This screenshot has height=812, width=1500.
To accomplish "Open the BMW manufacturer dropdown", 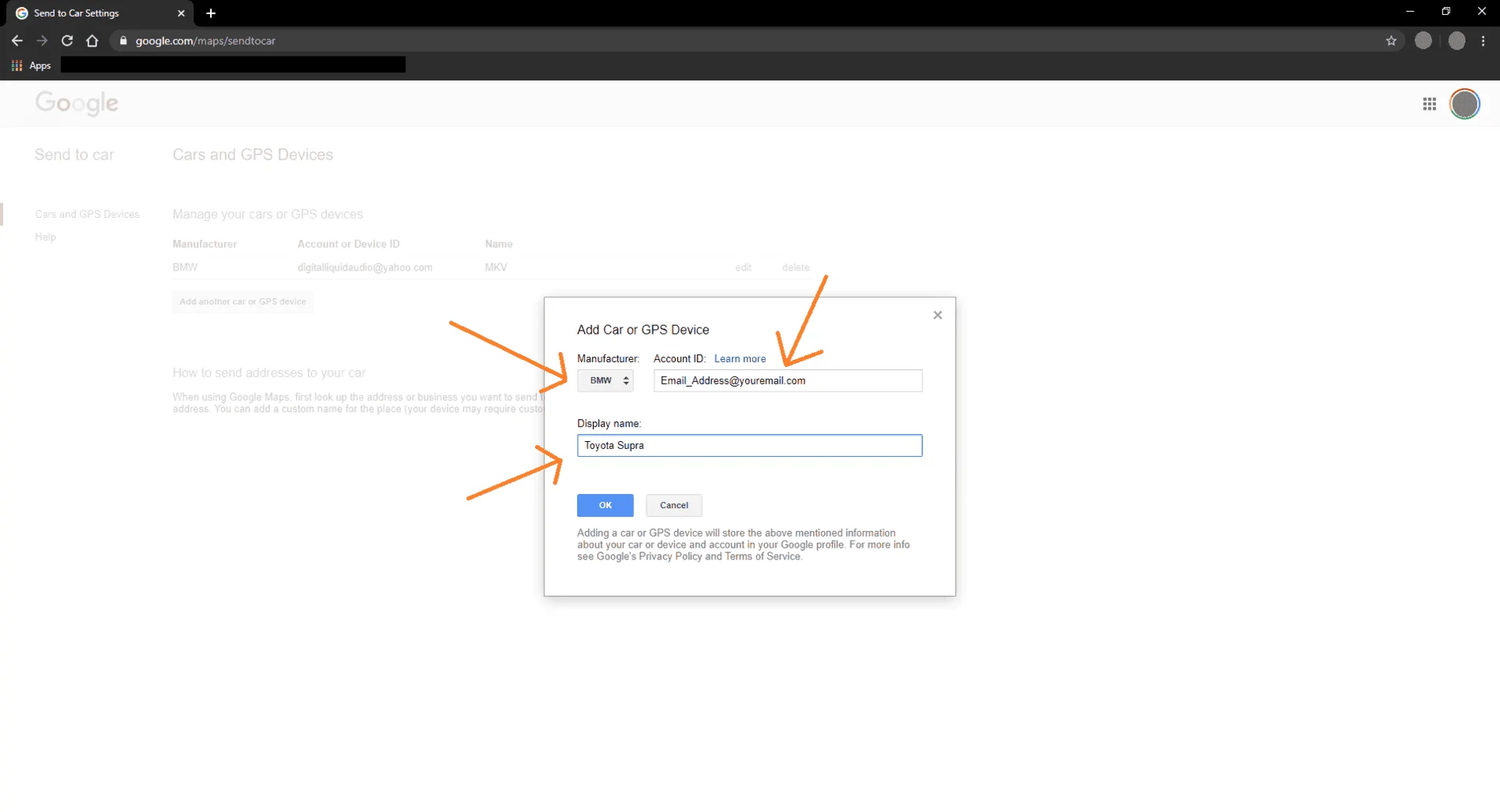I will [605, 380].
